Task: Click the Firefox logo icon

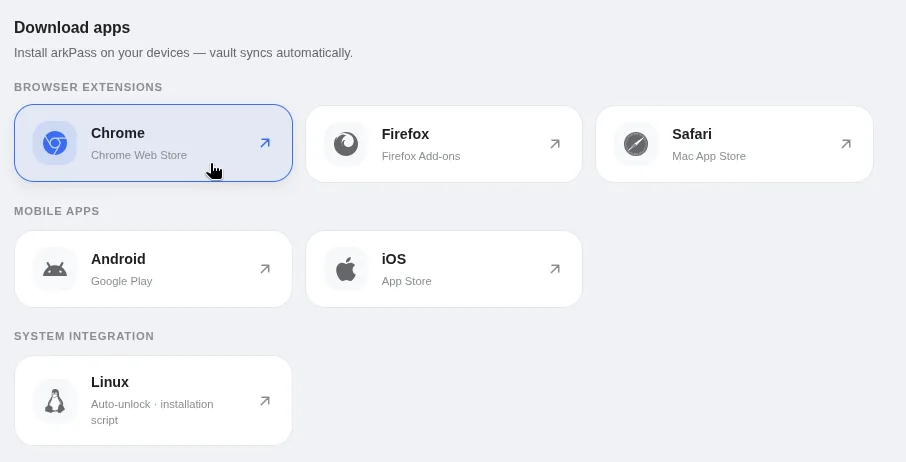Action: click(x=346, y=144)
